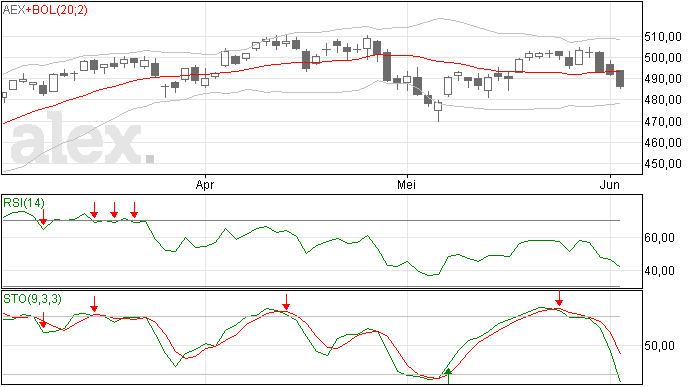The width and height of the screenshot is (690, 387).
Task: Click the 60,00 RSI axis label
Action: (659, 238)
